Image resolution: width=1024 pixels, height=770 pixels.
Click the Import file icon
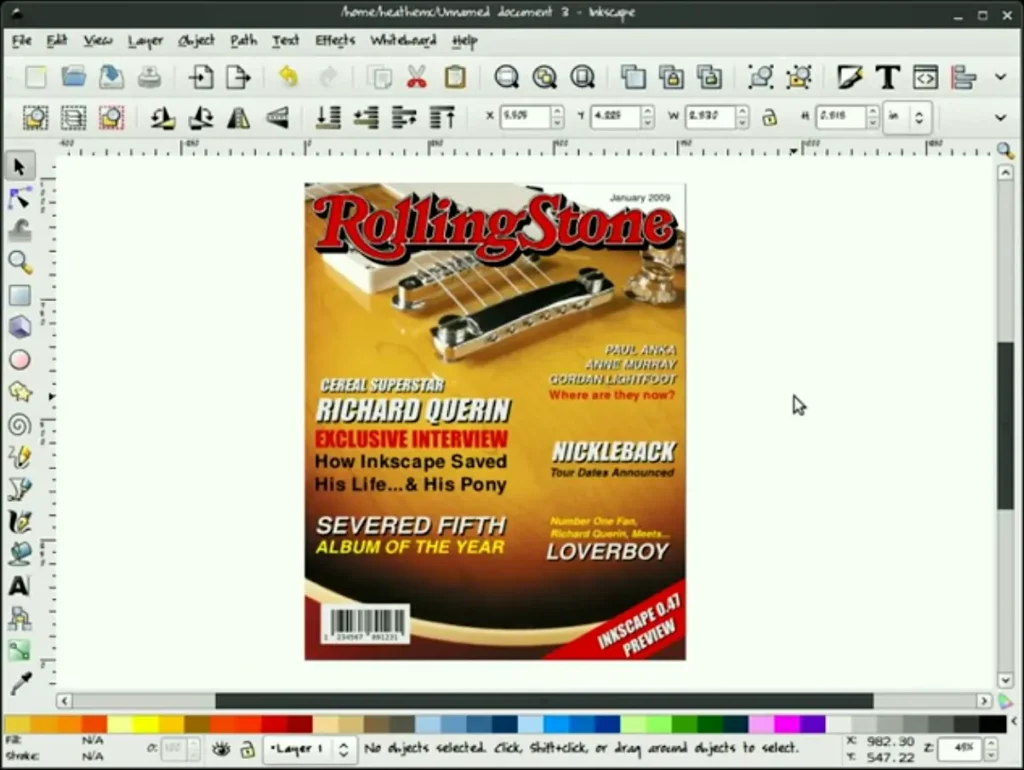click(201, 77)
